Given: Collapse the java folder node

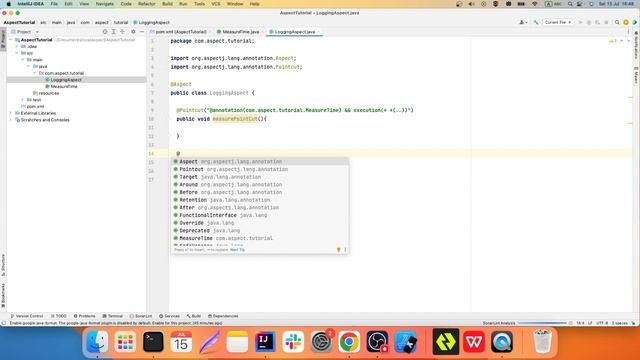Looking at the screenshot, I should click(29, 66).
